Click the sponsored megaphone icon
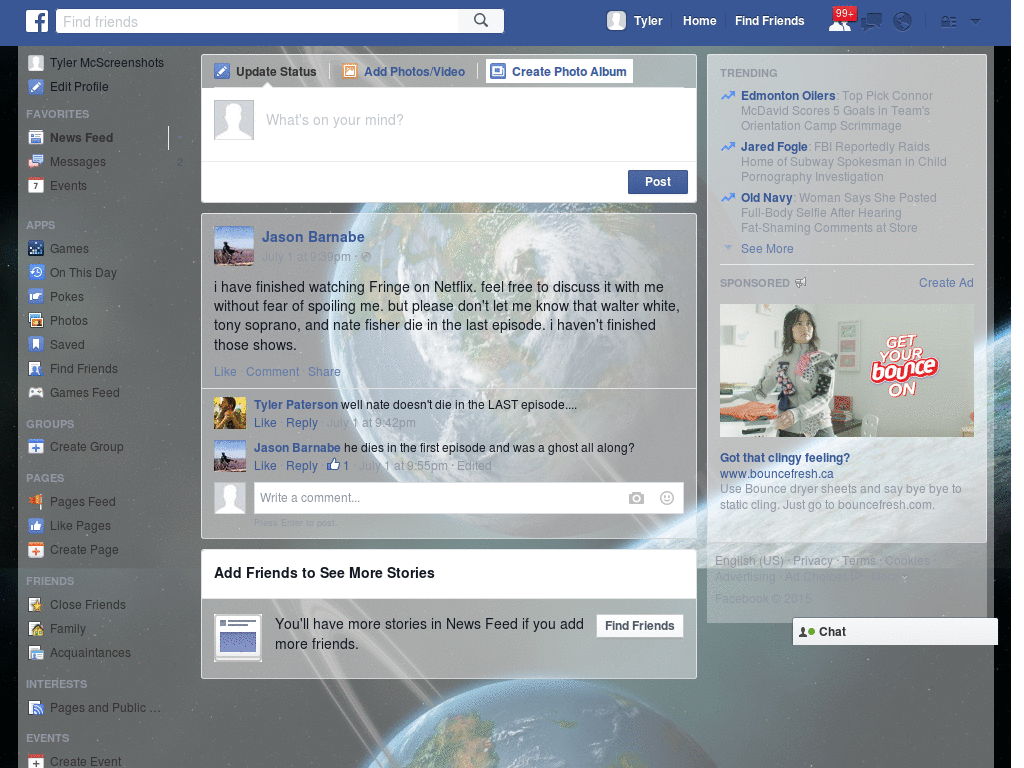 (x=801, y=283)
